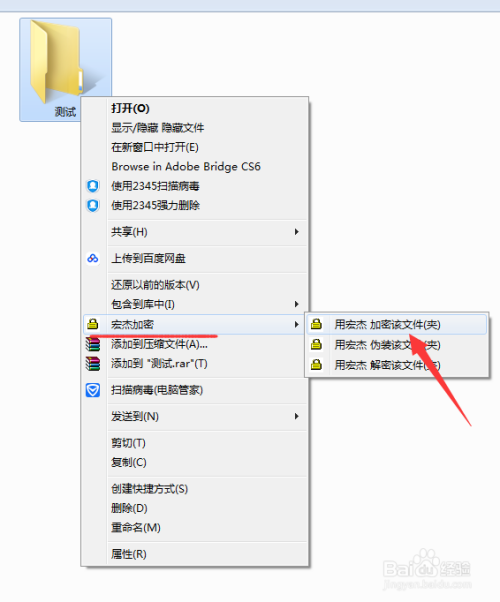Expand the 包含到库中(I) submenu arrow

[296, 304]
